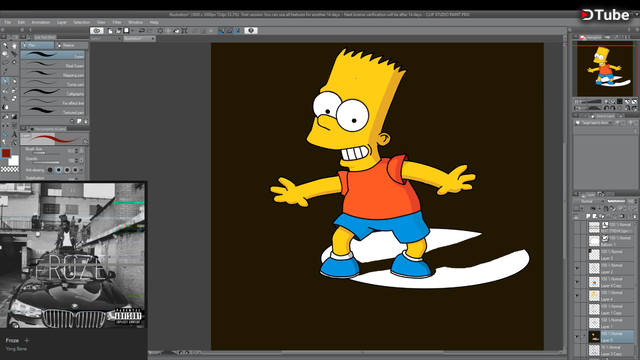Select the Zoom magnifier tool

[x=5, y=46]
